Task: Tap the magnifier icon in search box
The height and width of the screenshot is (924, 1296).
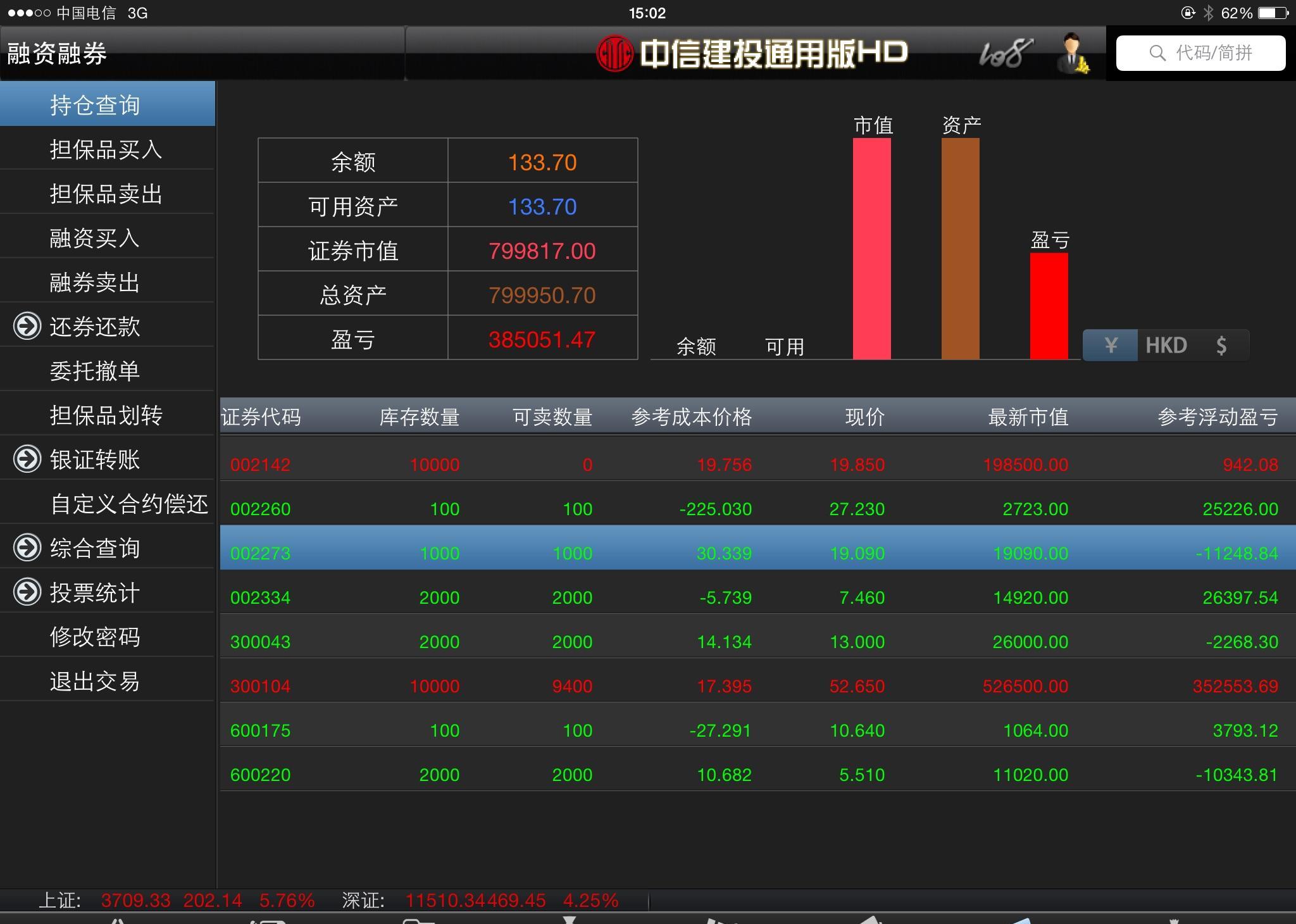Action: tap(1157, 53)
